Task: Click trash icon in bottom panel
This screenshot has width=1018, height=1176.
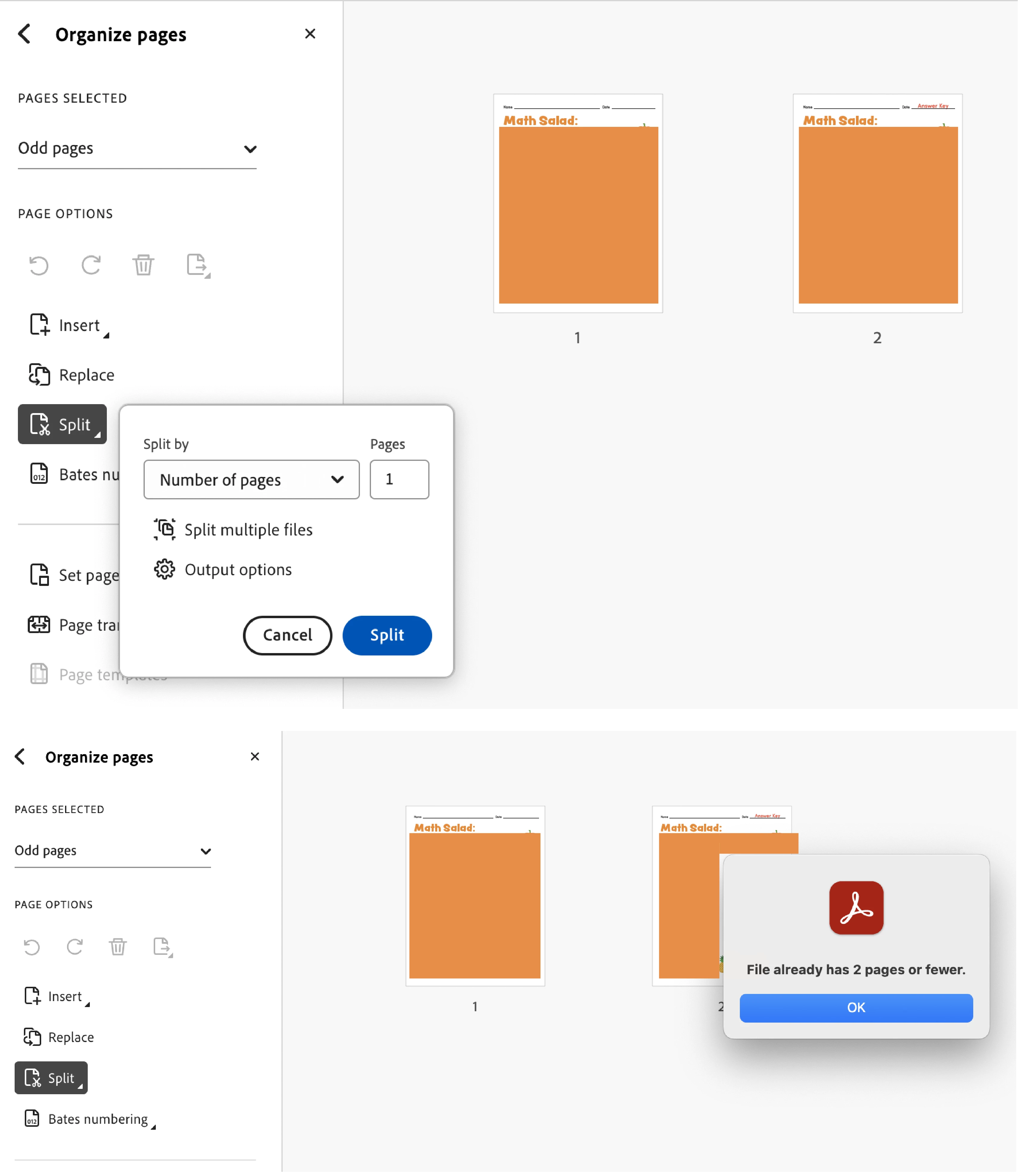Action: coord(118,947)
